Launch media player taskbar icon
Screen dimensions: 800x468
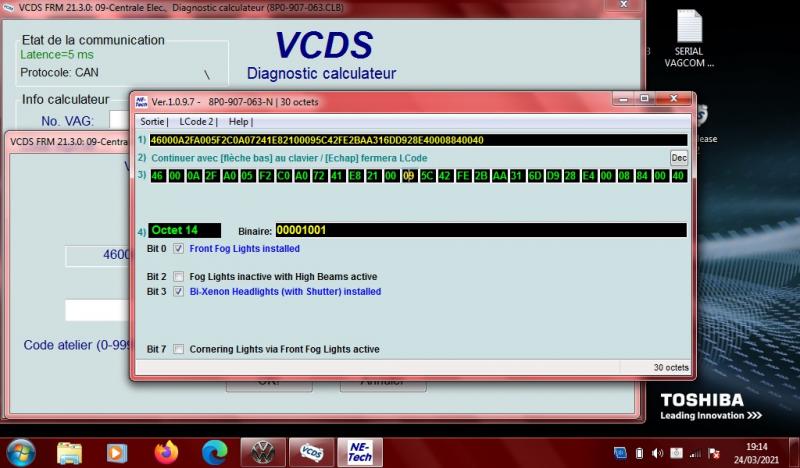coord(116,453)
